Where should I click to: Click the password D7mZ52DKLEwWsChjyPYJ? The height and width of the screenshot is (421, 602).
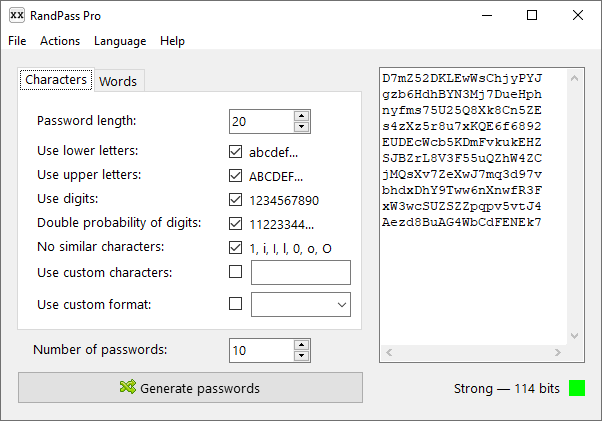coord(462,78)
